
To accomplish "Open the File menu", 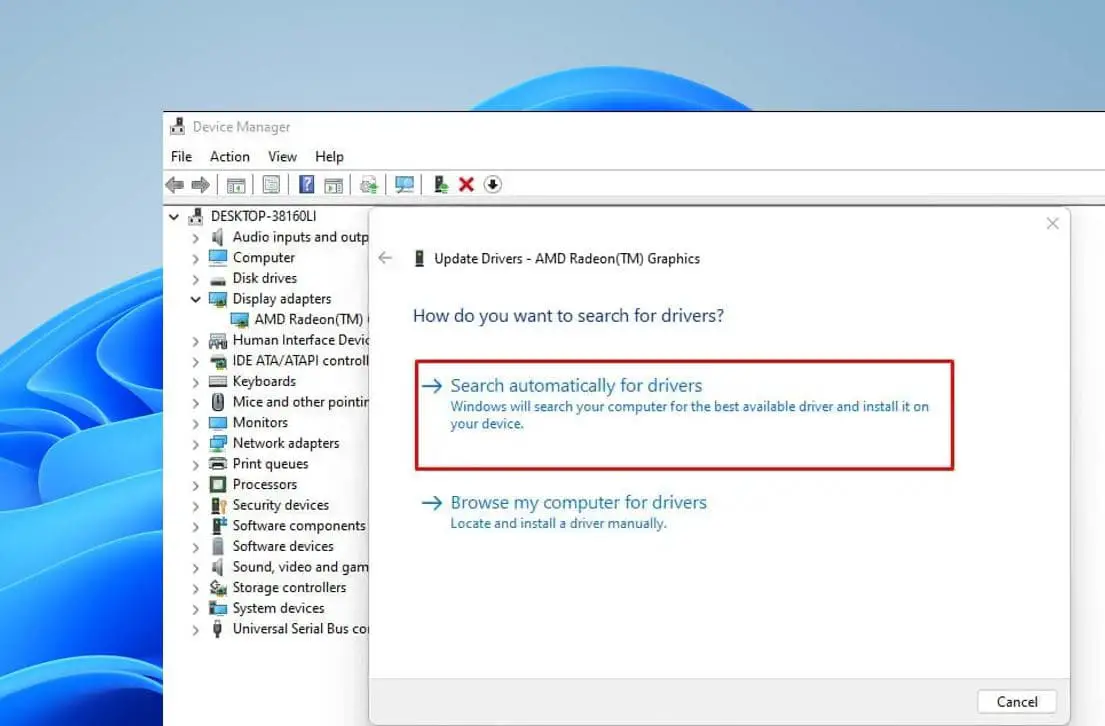I will [x=180, y=156].
